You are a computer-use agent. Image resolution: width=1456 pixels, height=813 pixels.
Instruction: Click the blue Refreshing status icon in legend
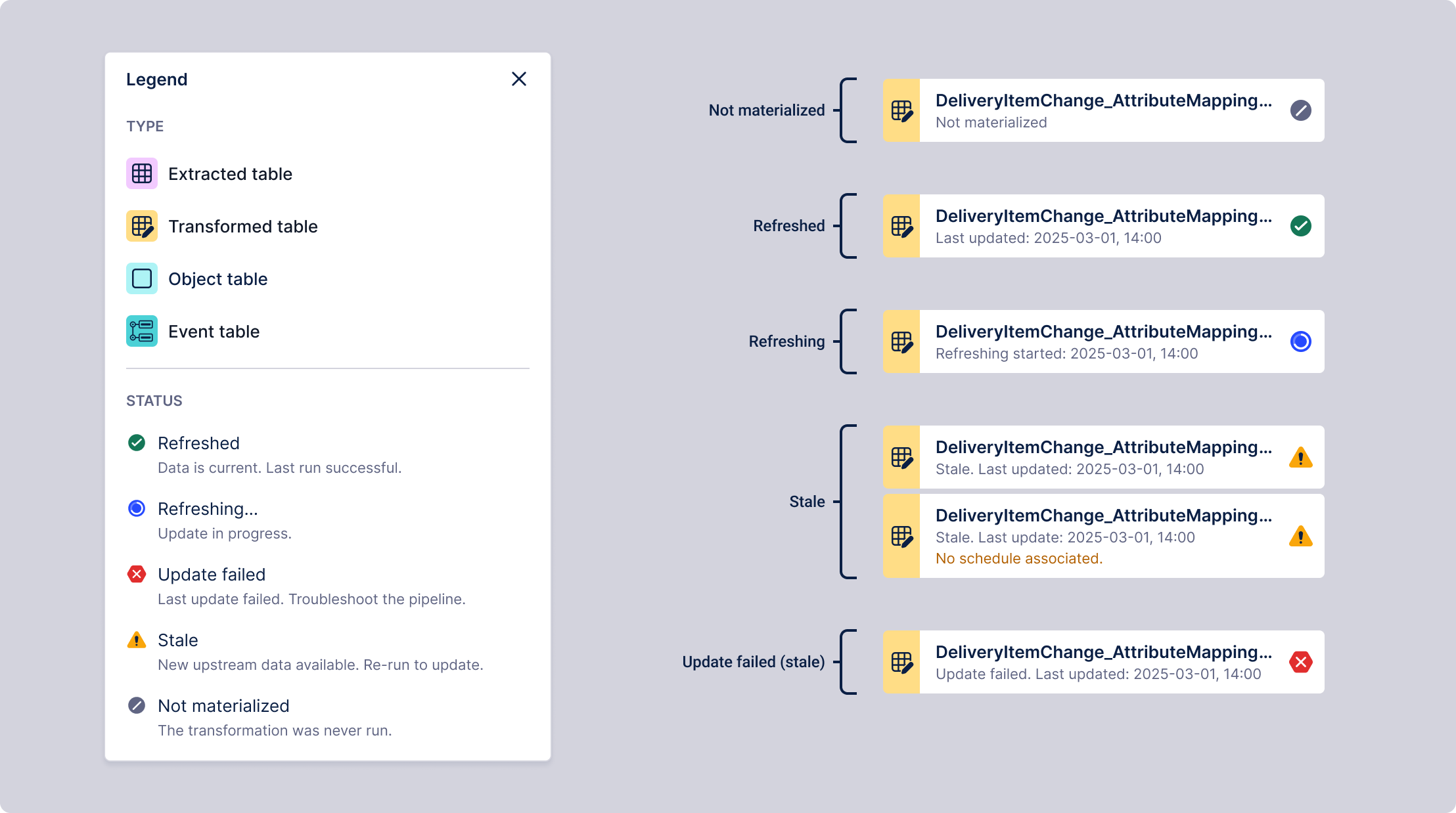[136, 508]
